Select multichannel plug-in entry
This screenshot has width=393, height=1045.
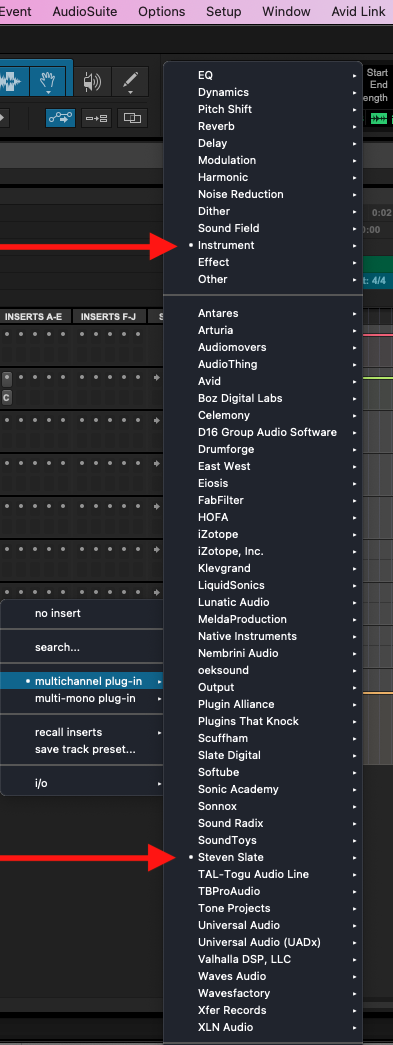pyautogui.click(x=82, y=681)
